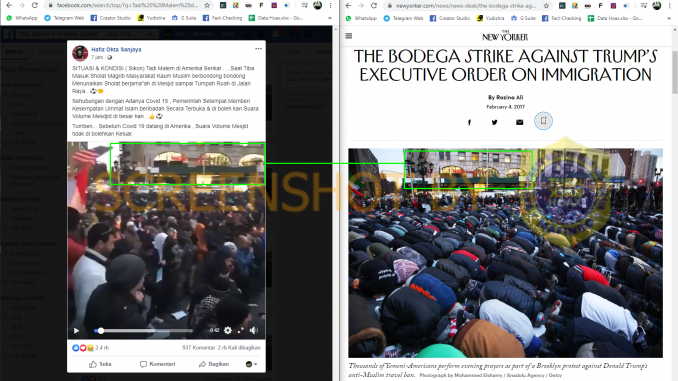Open profile avatar in the New Yorker browser toolbar
The image size is (678, 381).
click(656, 5)
